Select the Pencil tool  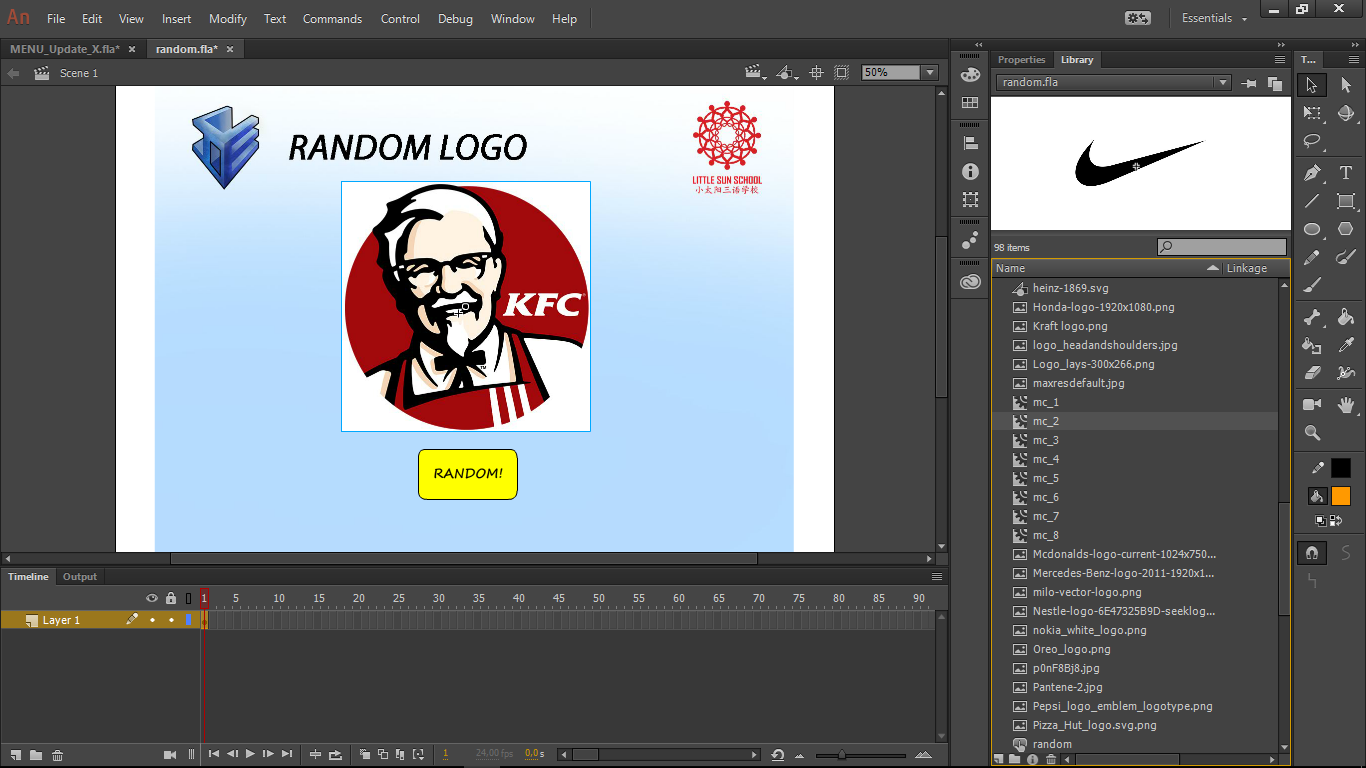pos(1312,258)
